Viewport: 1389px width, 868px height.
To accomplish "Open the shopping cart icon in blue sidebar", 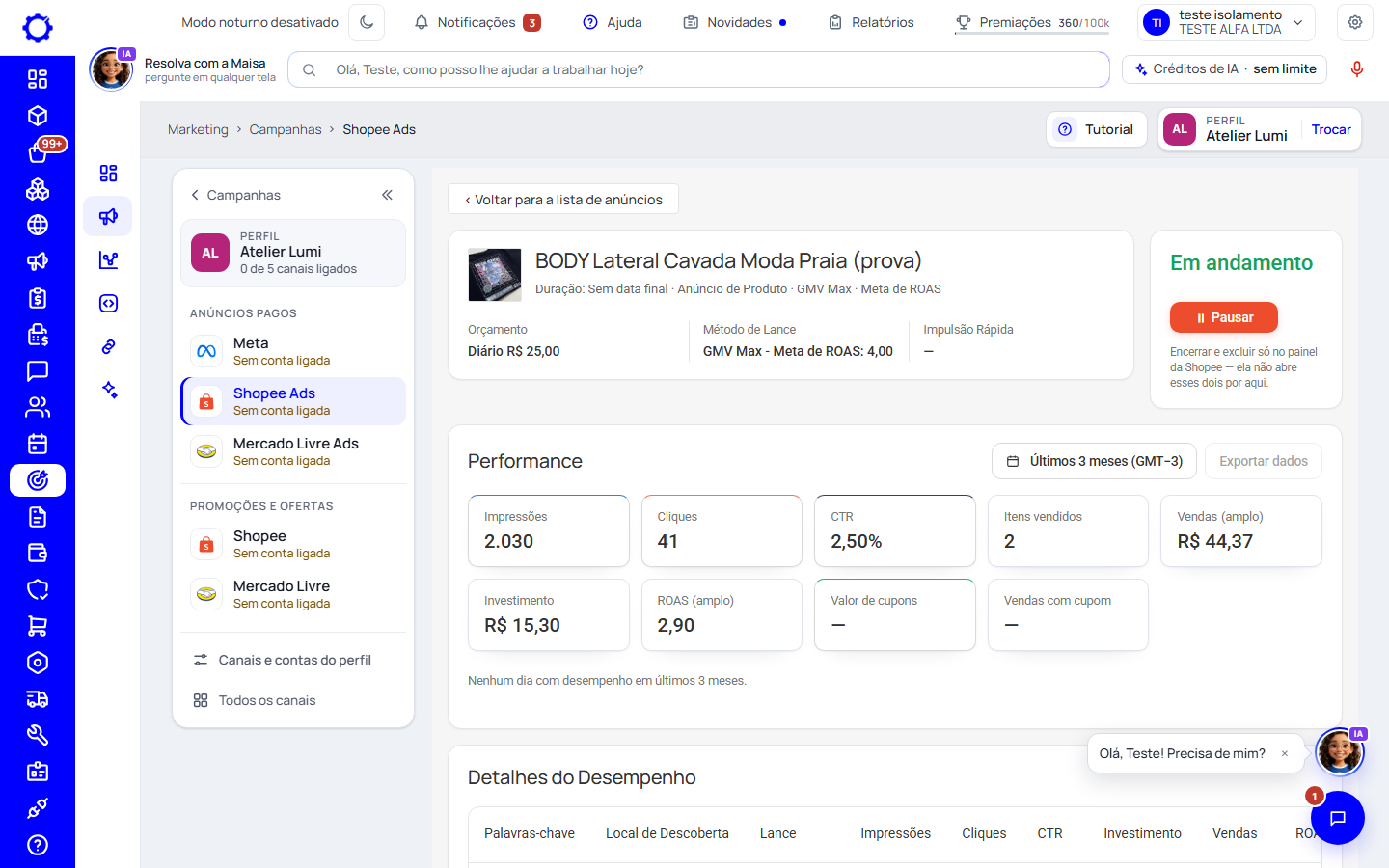I will [38, 626].
